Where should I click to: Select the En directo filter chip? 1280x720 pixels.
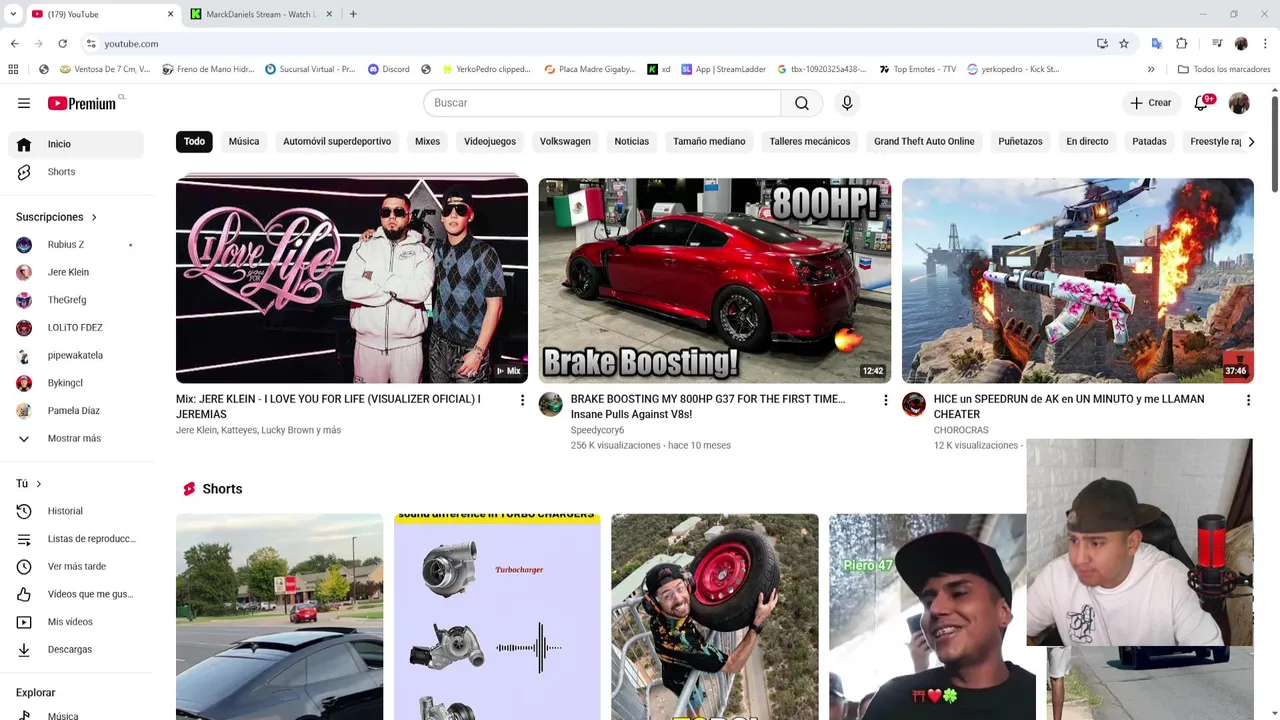click(1087, 142)
